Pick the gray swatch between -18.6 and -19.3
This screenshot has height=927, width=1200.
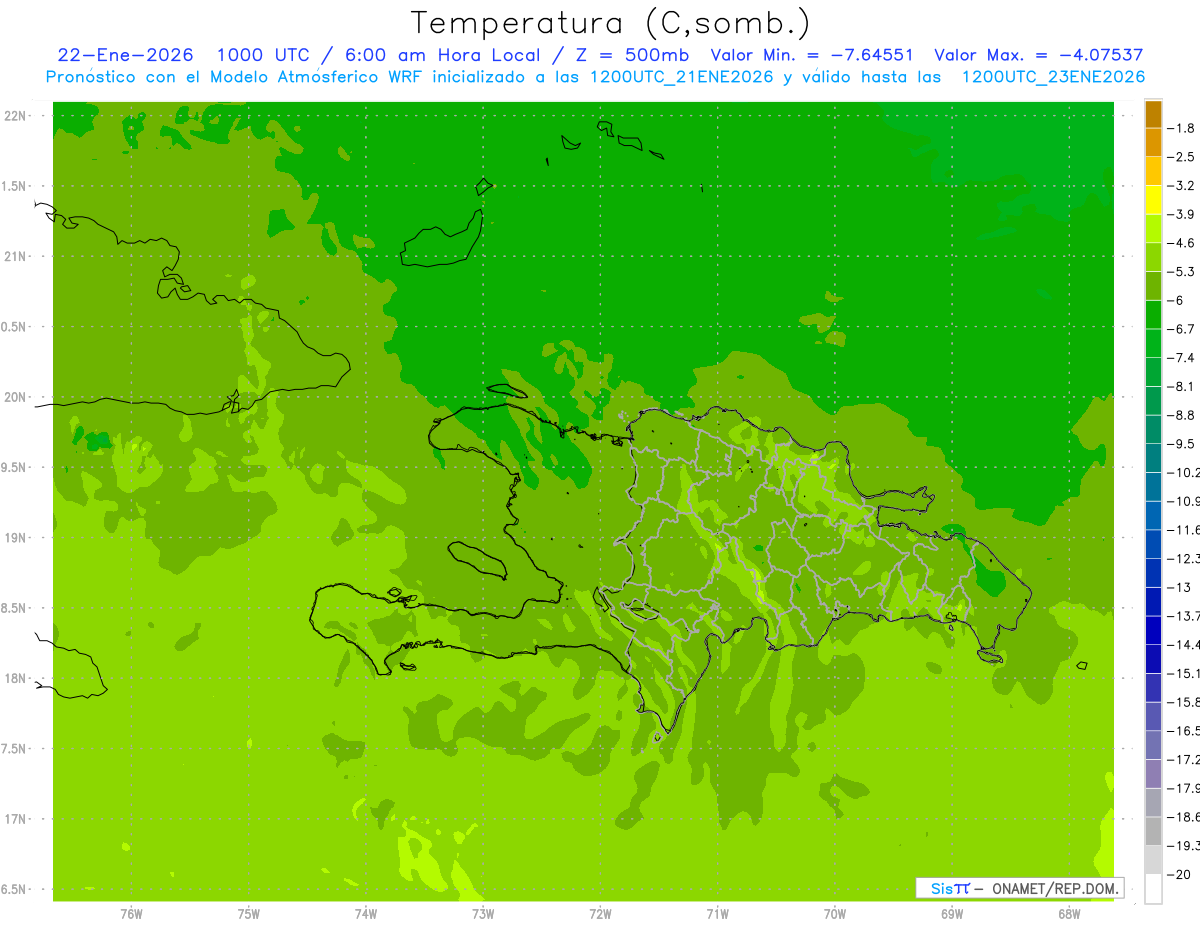(1153, 831)
